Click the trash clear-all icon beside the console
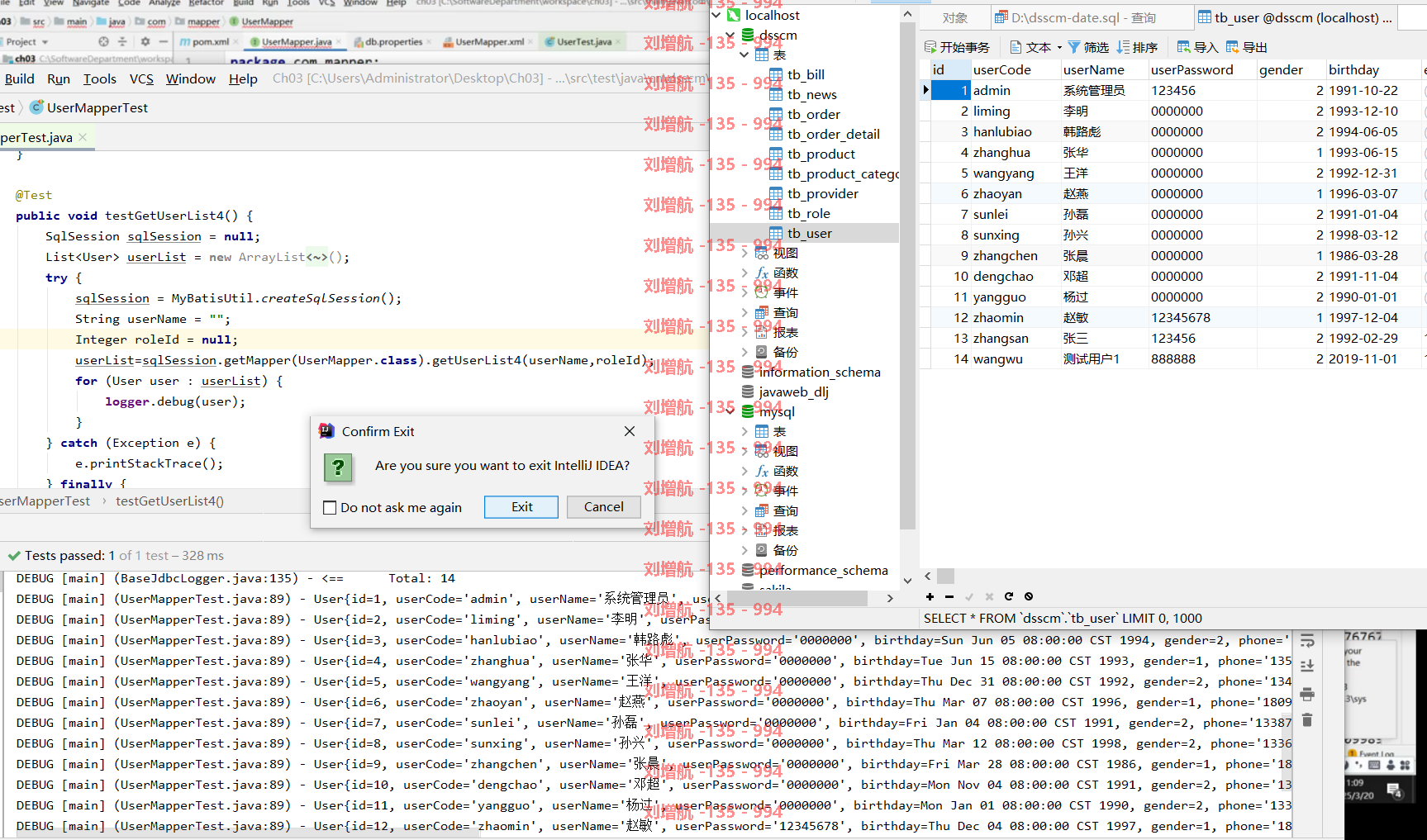The image size is (1427, 840). click(x=1307, y=720)
